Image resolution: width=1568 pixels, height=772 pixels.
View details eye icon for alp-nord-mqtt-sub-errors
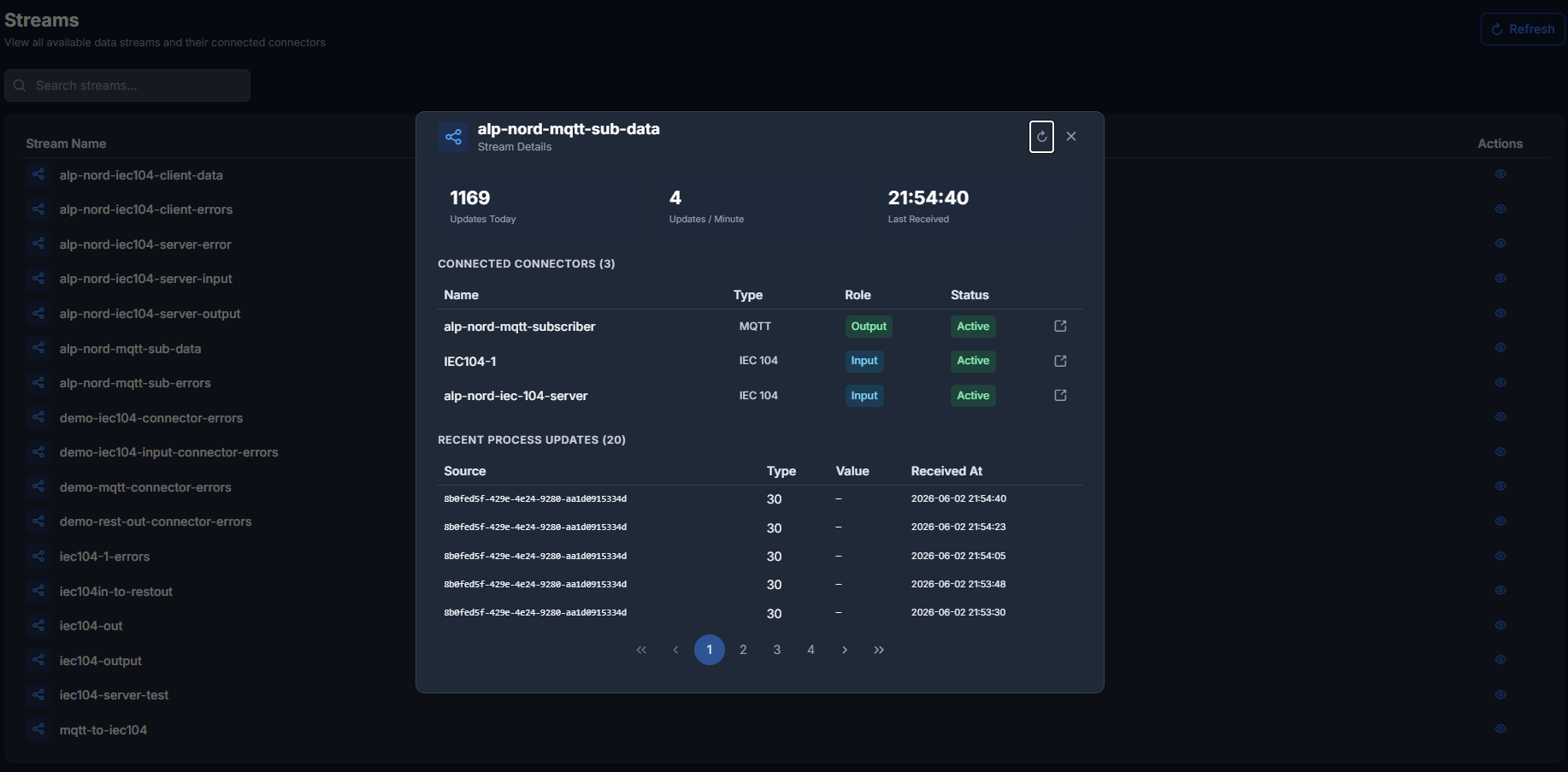[1500, 382]
